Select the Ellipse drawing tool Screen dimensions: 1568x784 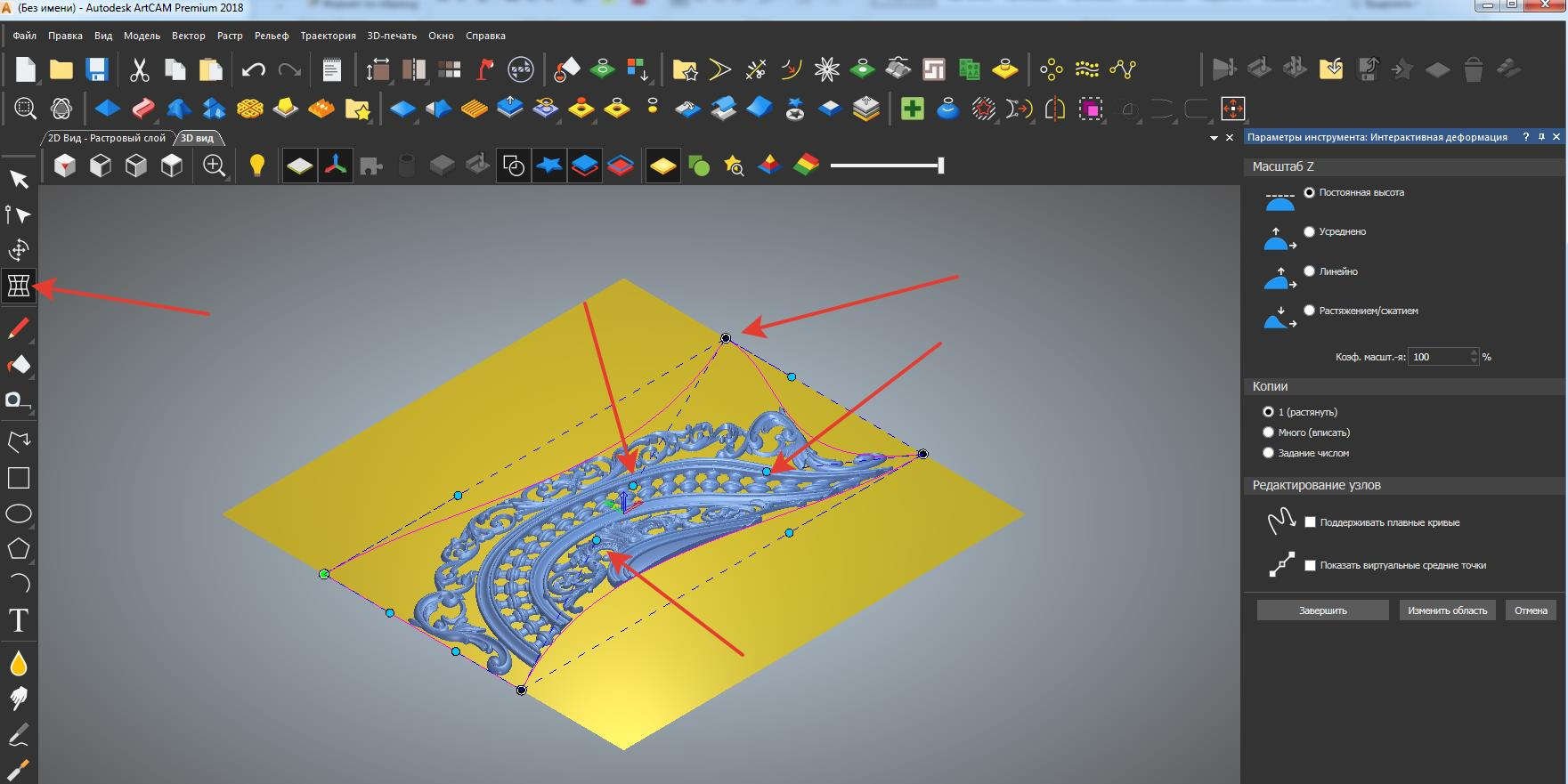19,513
